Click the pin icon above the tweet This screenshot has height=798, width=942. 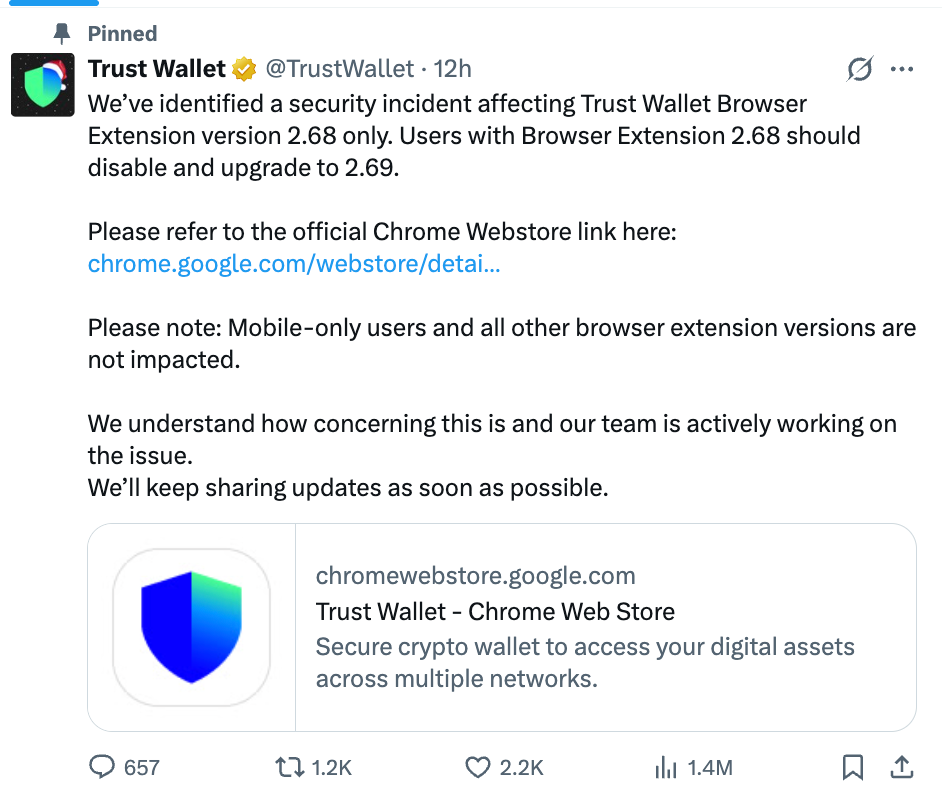click(x=61, y=32)
